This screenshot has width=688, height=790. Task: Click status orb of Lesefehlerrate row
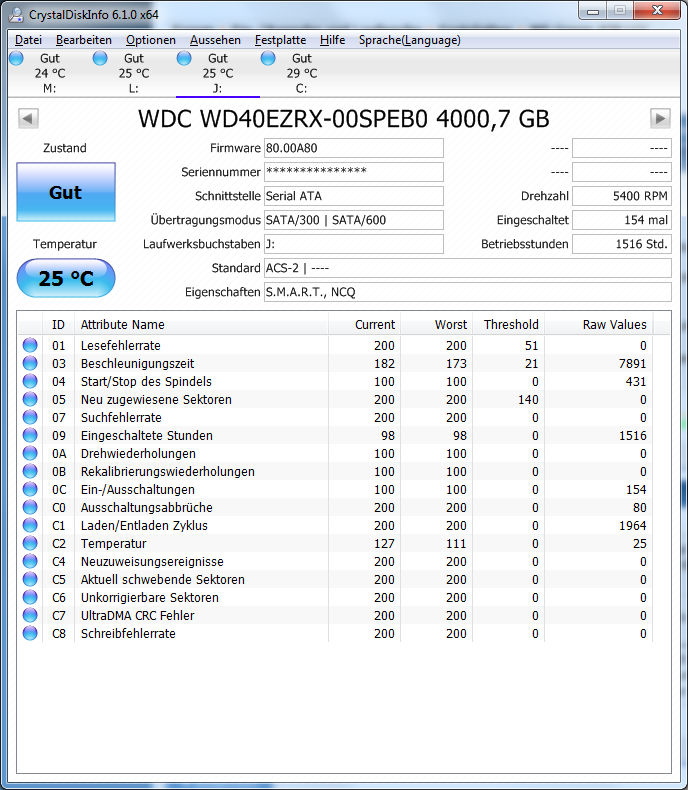(x=30, y=345)
